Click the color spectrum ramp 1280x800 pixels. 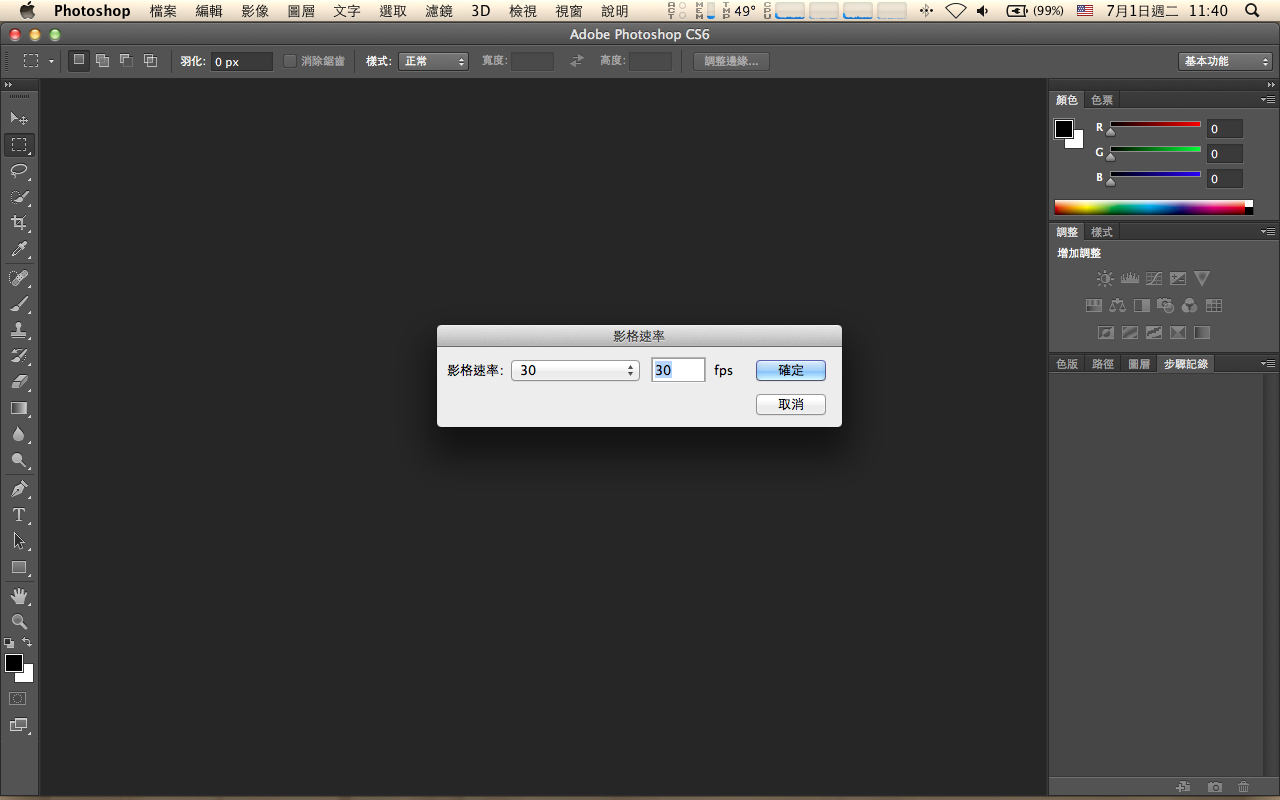1153,207
